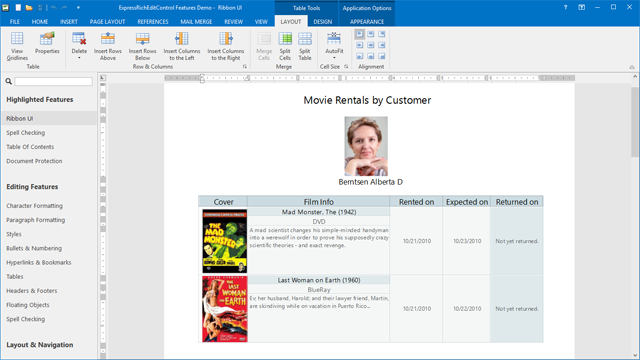Screen dimensions: 640x360
Task: Click Insert Rows Below
Action: coord(142,46)
